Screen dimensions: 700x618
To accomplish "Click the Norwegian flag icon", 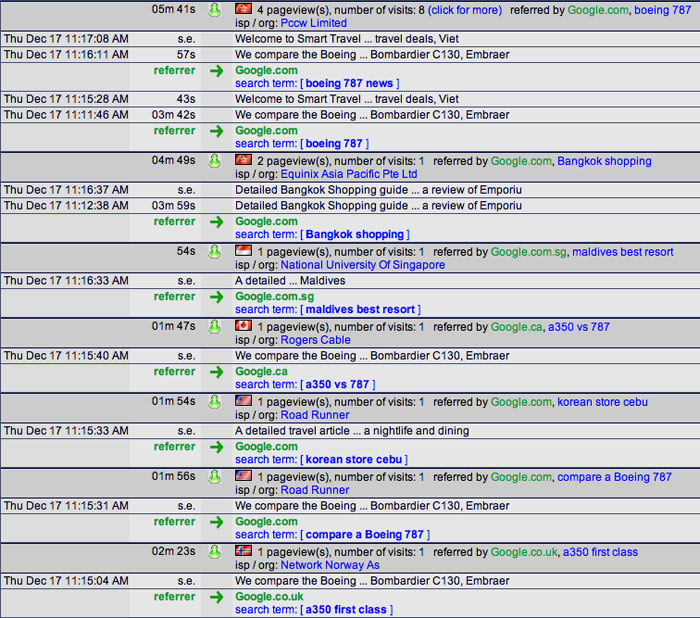I will (243, 551).
